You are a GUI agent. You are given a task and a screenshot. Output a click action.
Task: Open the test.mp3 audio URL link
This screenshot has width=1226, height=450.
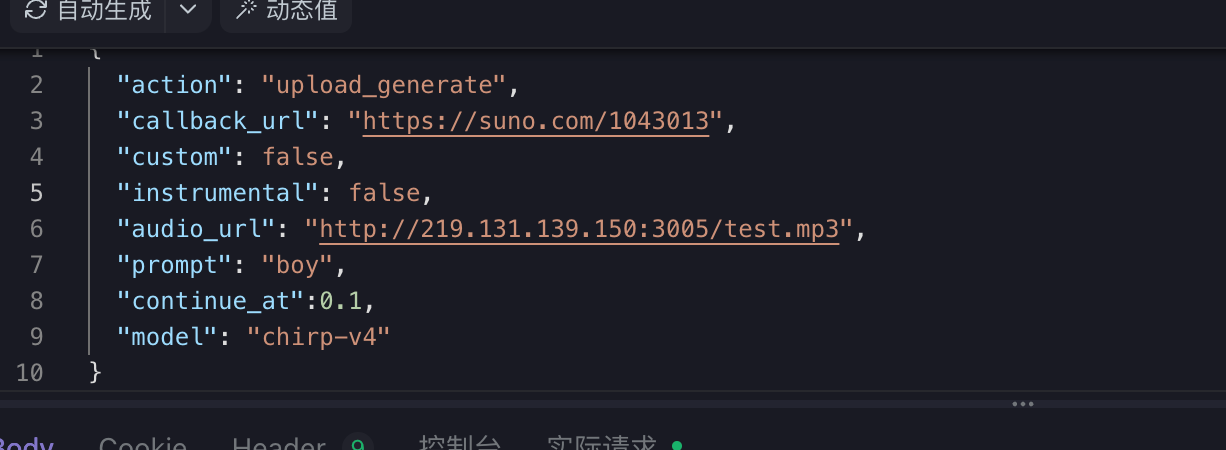(578, 229)
